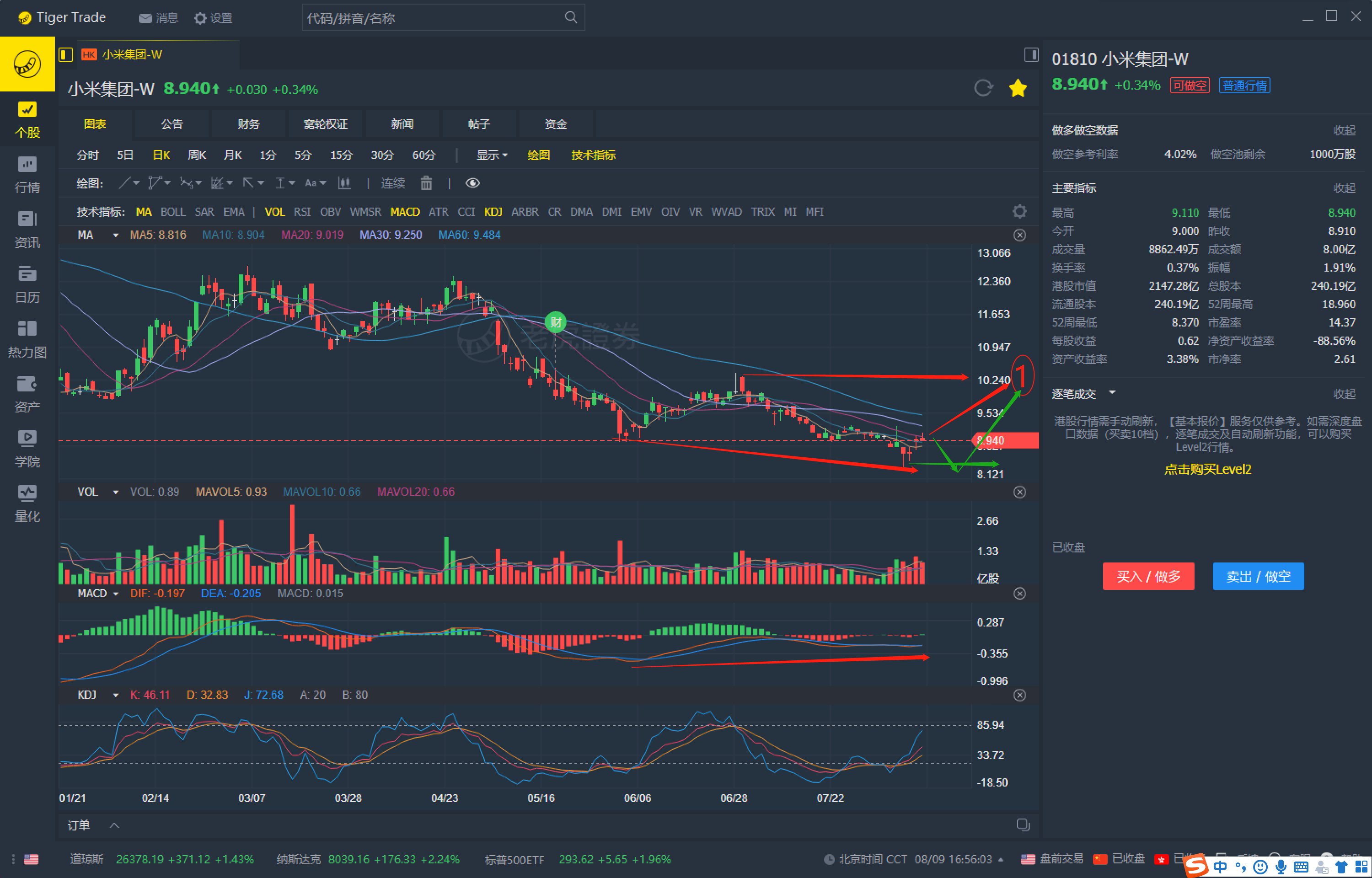
Task: Select the 周K weekly chart period
Action: (x=197, y=155)
